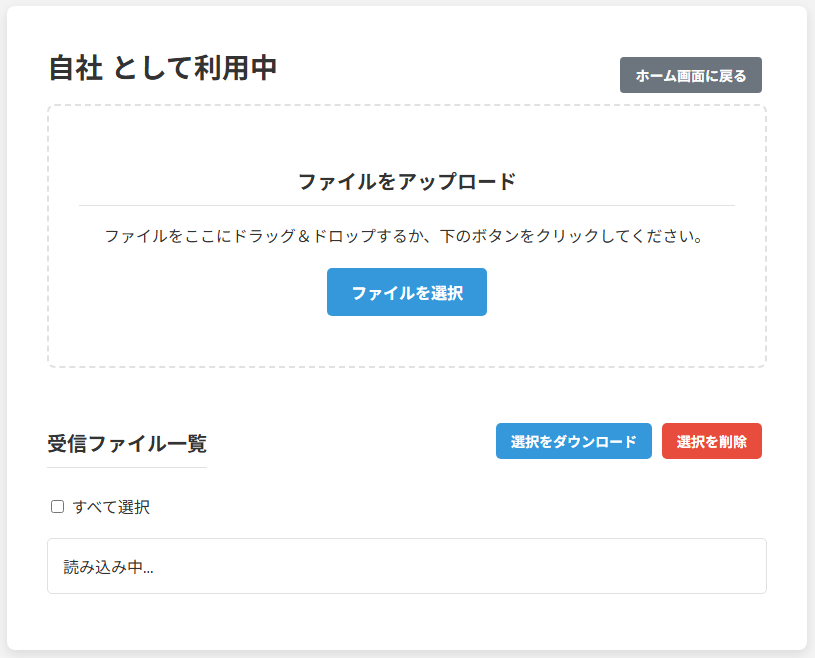Enable the すべて選択 checkbox
The width and height of the screenshot is (815, 658).
(x=57, y=507)
